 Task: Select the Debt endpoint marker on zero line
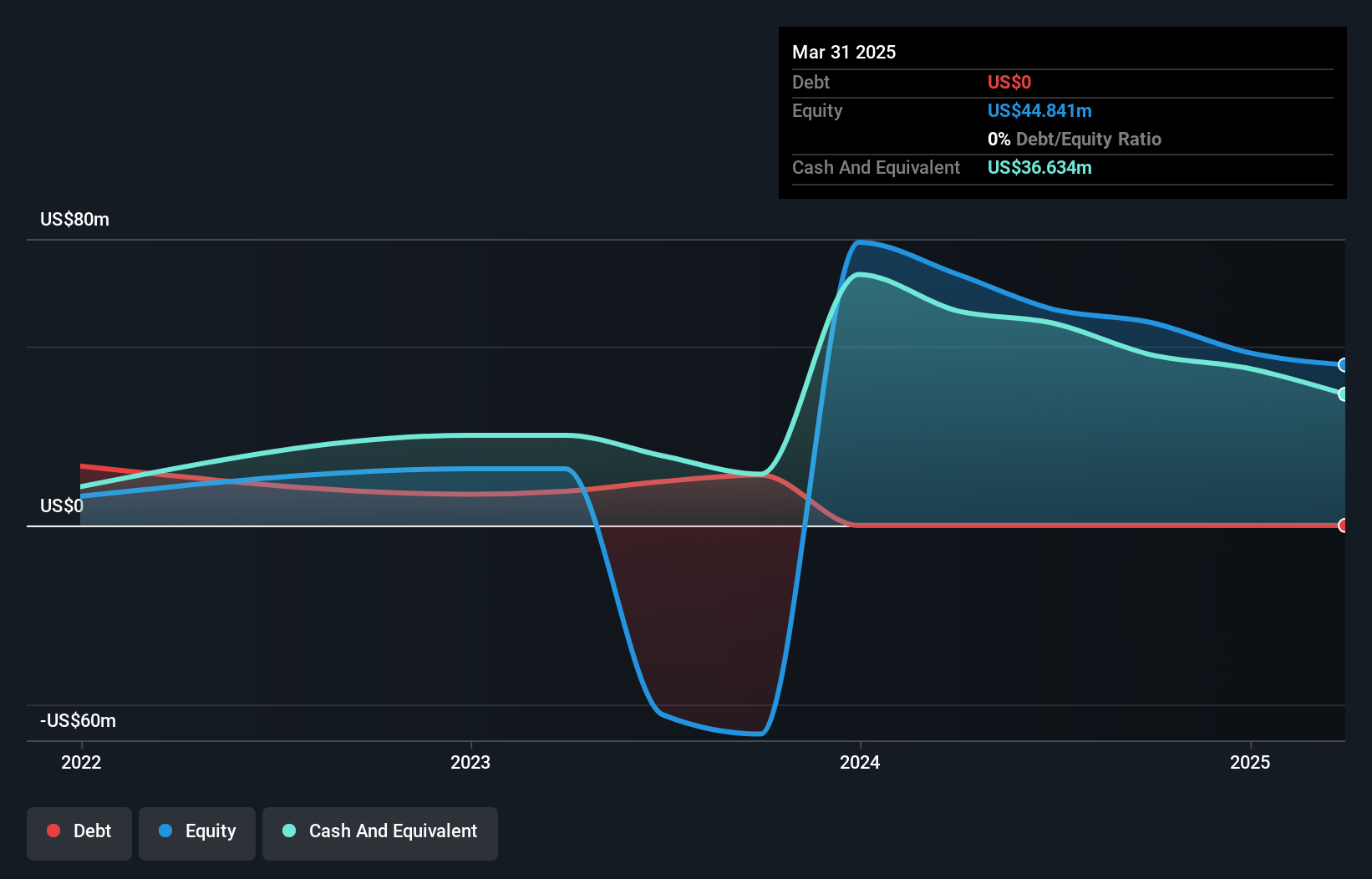click(1343, 526)
